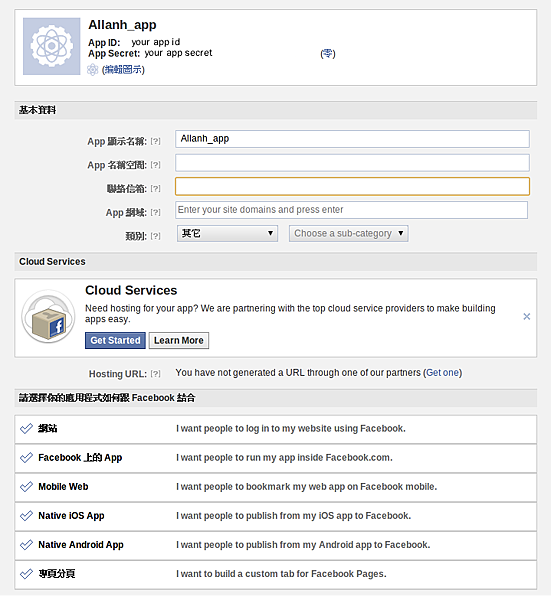The image size is (551, 600).
Task: Click the Learn More button
Action: pyautogui.click(x=179, y=341)
